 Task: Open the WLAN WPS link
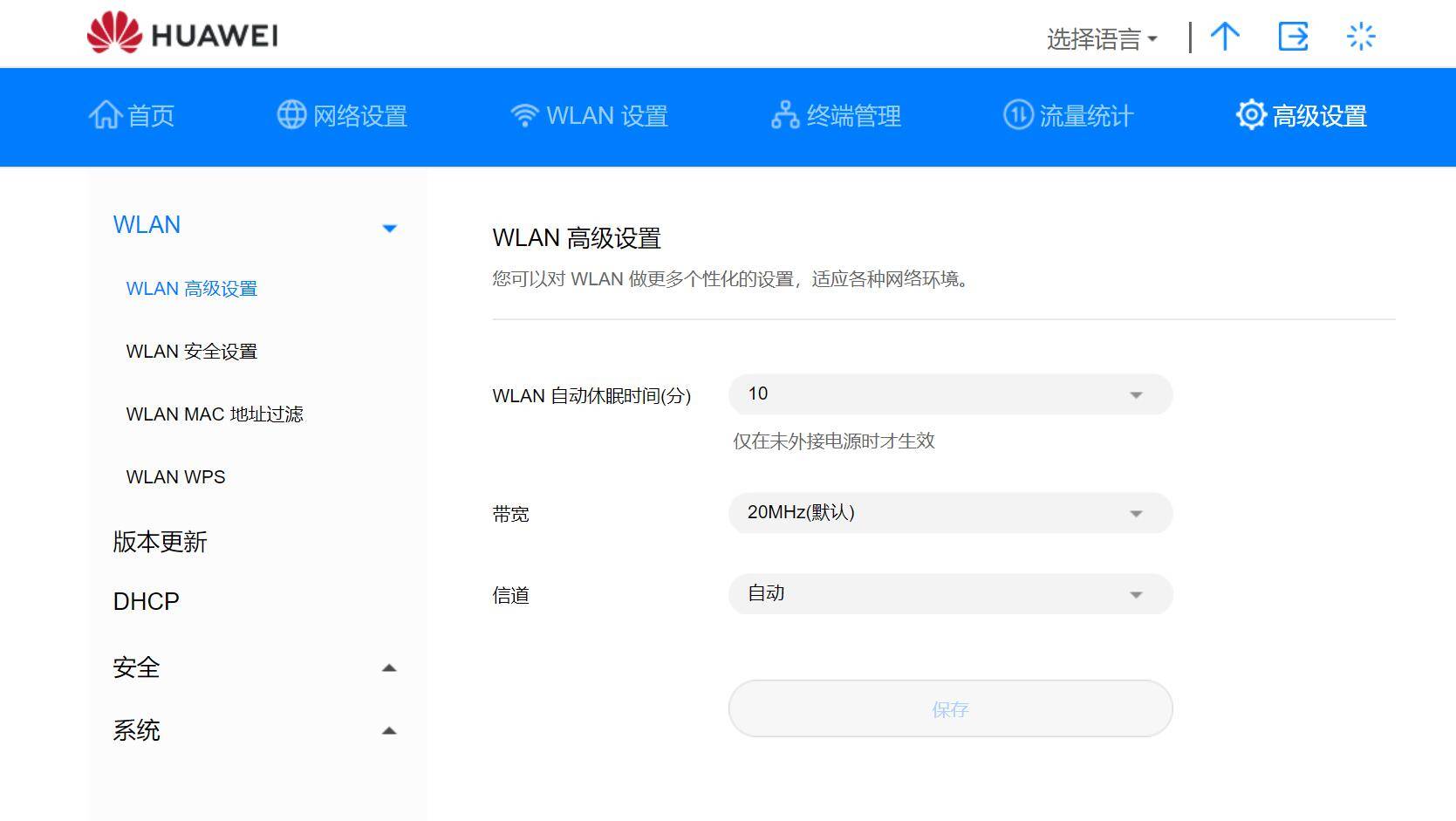click(x=175, y=476)
